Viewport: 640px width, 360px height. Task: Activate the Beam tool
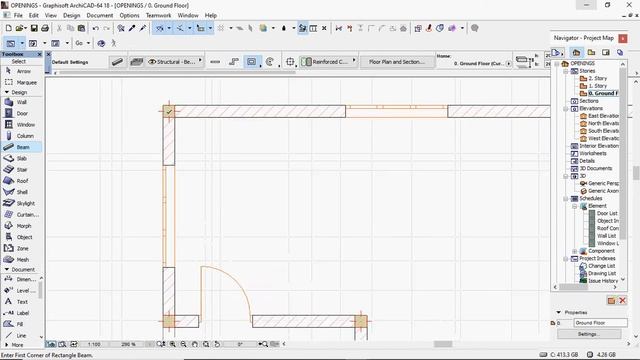(x=21, y=147)
